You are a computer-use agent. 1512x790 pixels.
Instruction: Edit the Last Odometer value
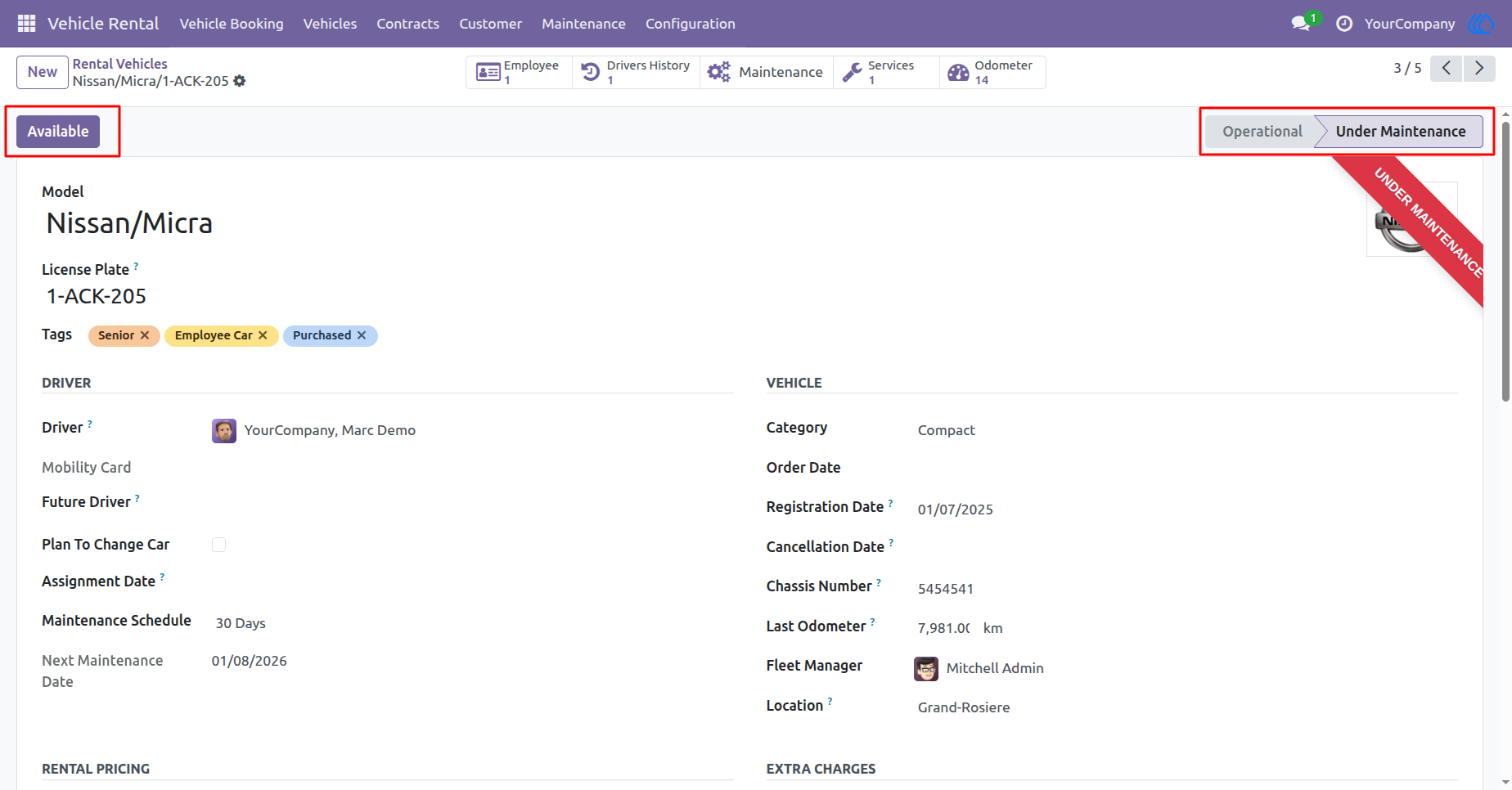pyautogui.click(x=943, y=628)
